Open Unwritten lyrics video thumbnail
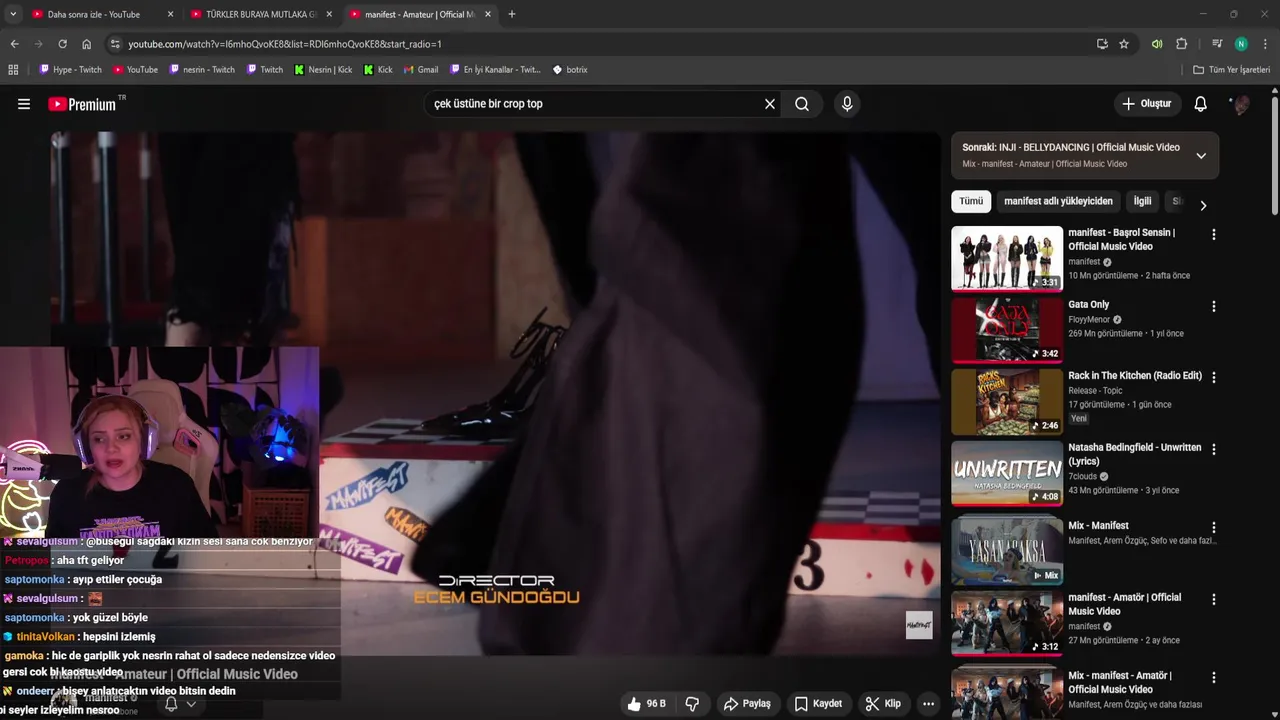The height and width of the screenshot is (720, 1280). click(x=1007, y=474)
